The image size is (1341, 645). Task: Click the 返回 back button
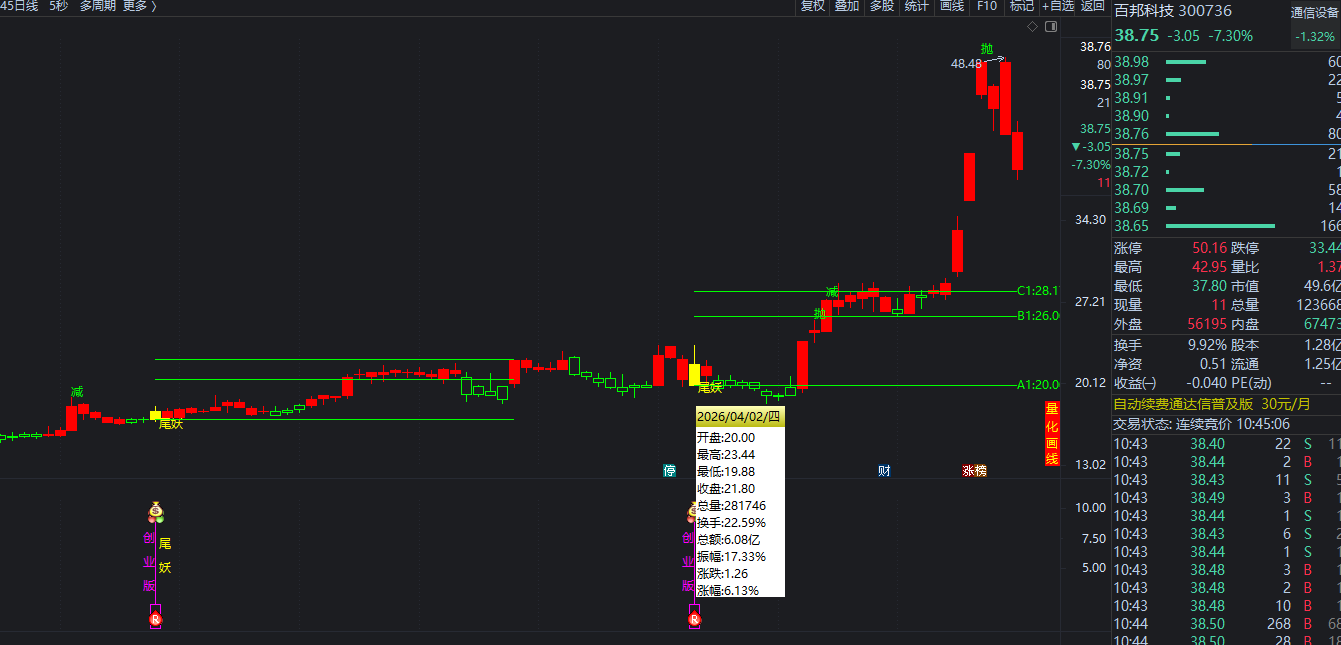point(1092,6)
